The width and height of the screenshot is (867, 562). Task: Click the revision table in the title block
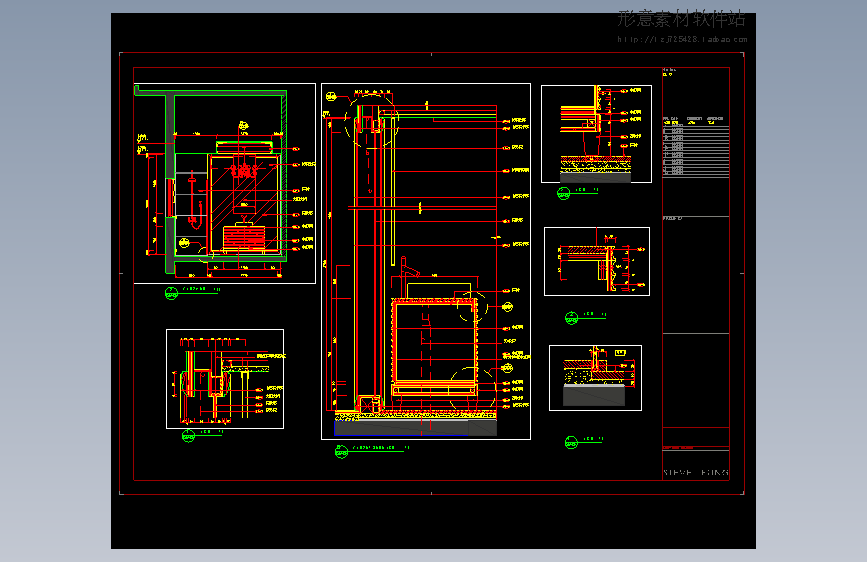pyautogui.click(x=696, y=147)
